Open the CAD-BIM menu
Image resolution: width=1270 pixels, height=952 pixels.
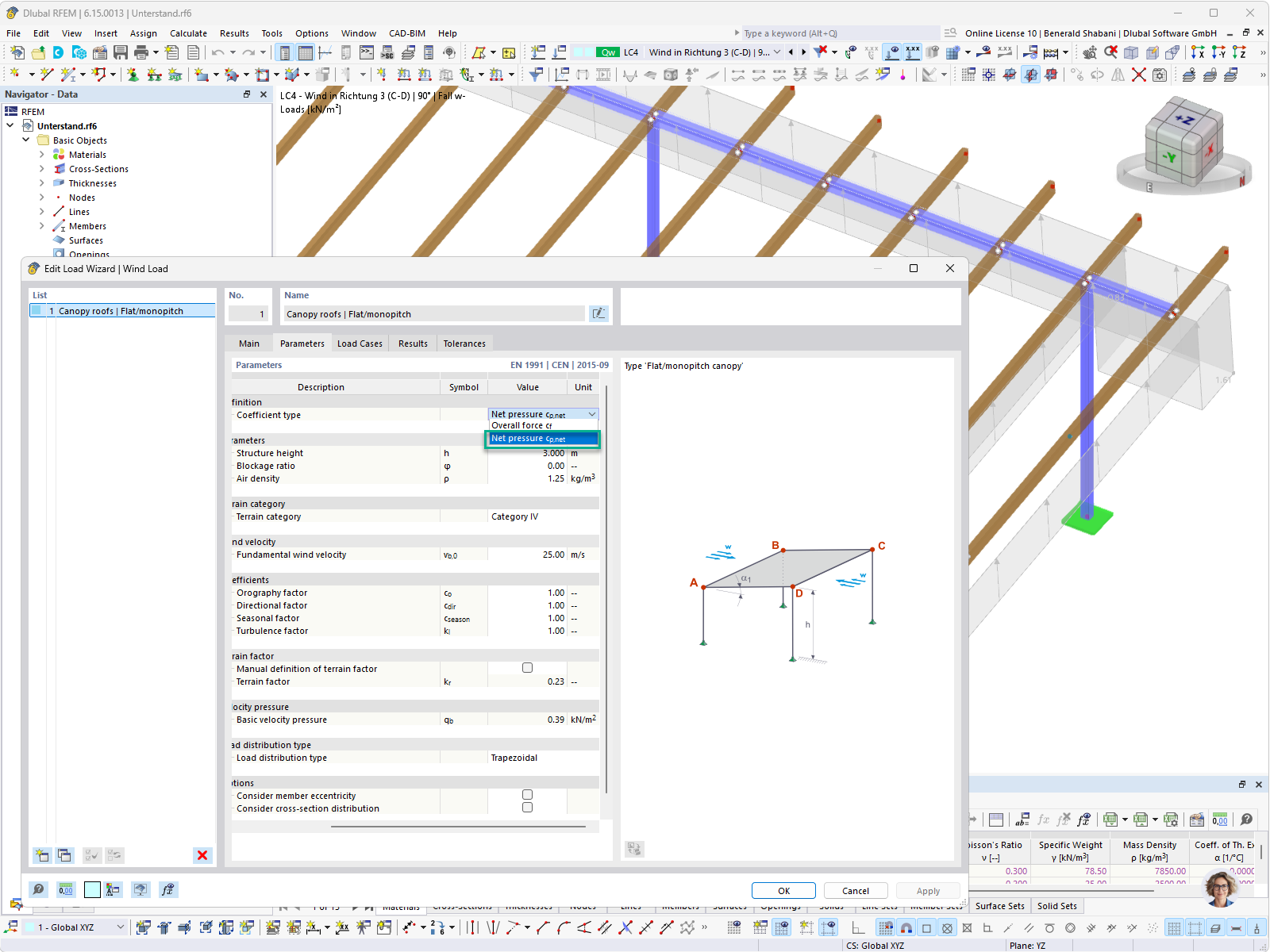coord(407,33)
